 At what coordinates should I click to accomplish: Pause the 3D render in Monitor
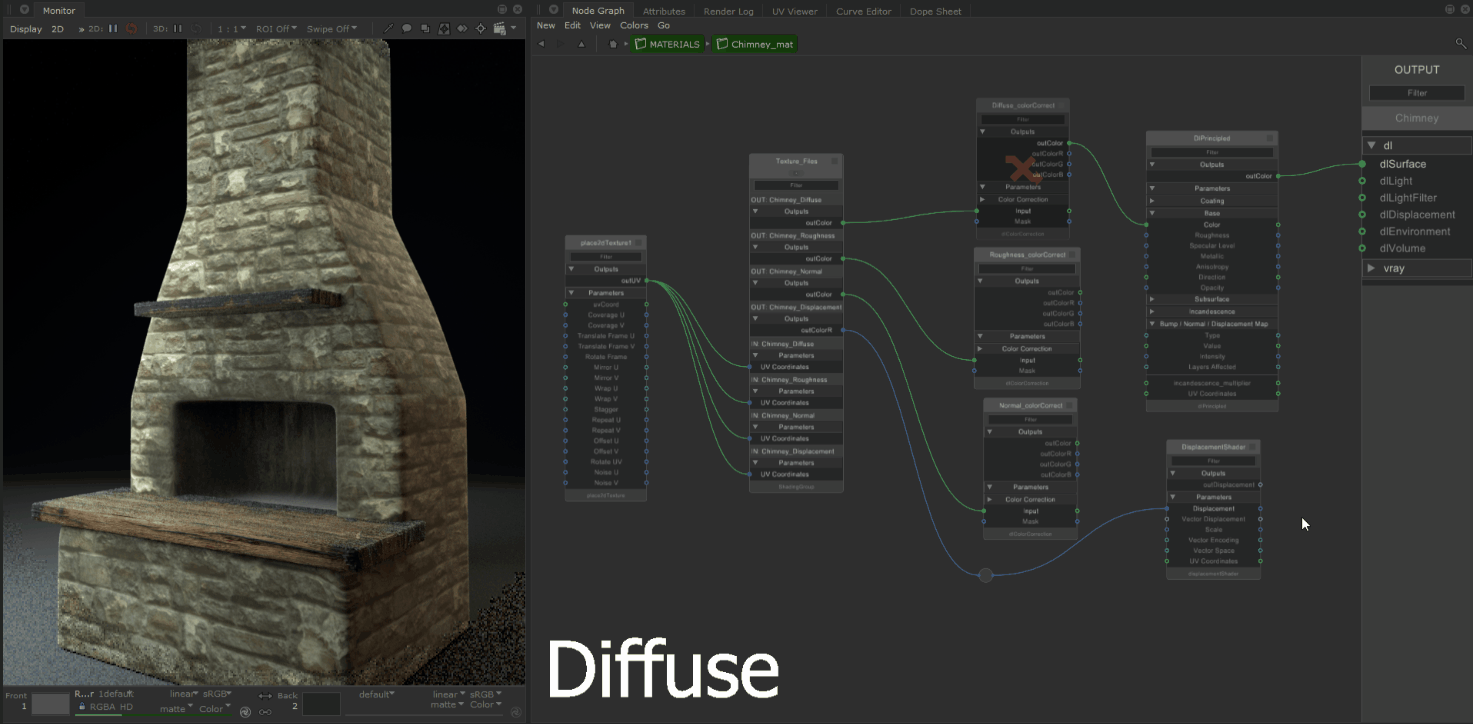pos(178,29)
